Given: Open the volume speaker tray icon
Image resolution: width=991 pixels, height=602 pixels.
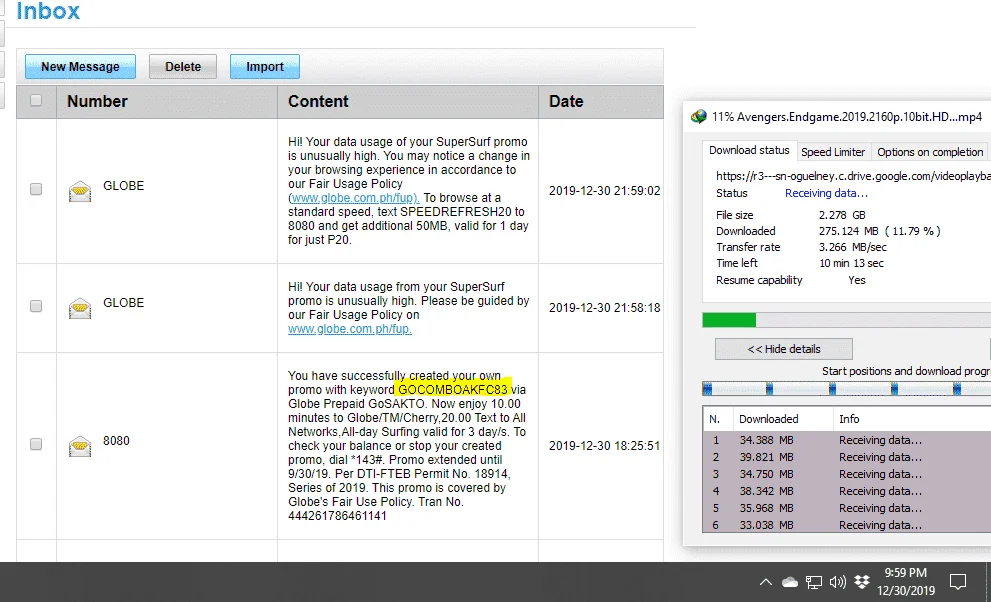Looking at the screenshot, I should (x=837, y=582).
